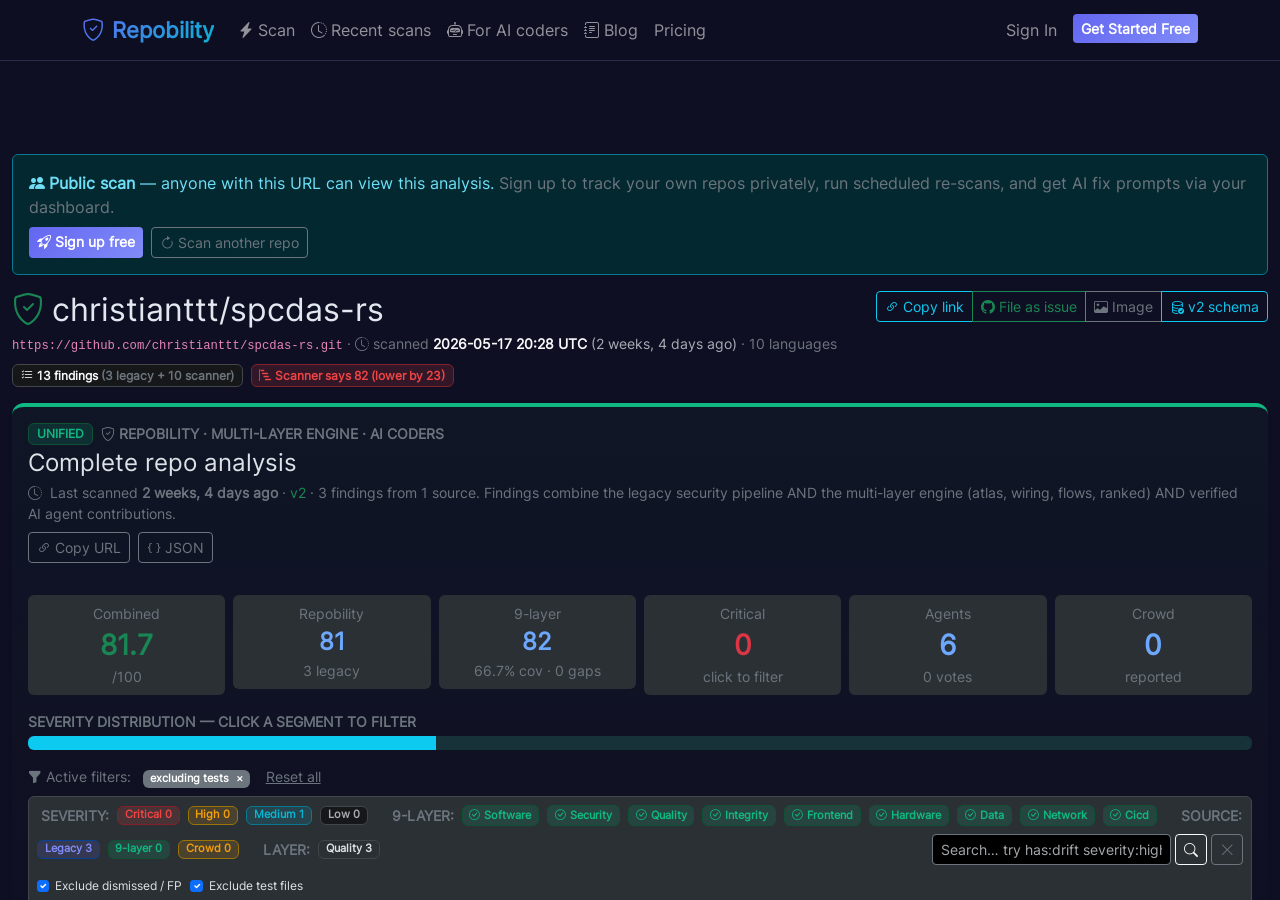Click the dark remainder of severity bar

pos(844,743)
